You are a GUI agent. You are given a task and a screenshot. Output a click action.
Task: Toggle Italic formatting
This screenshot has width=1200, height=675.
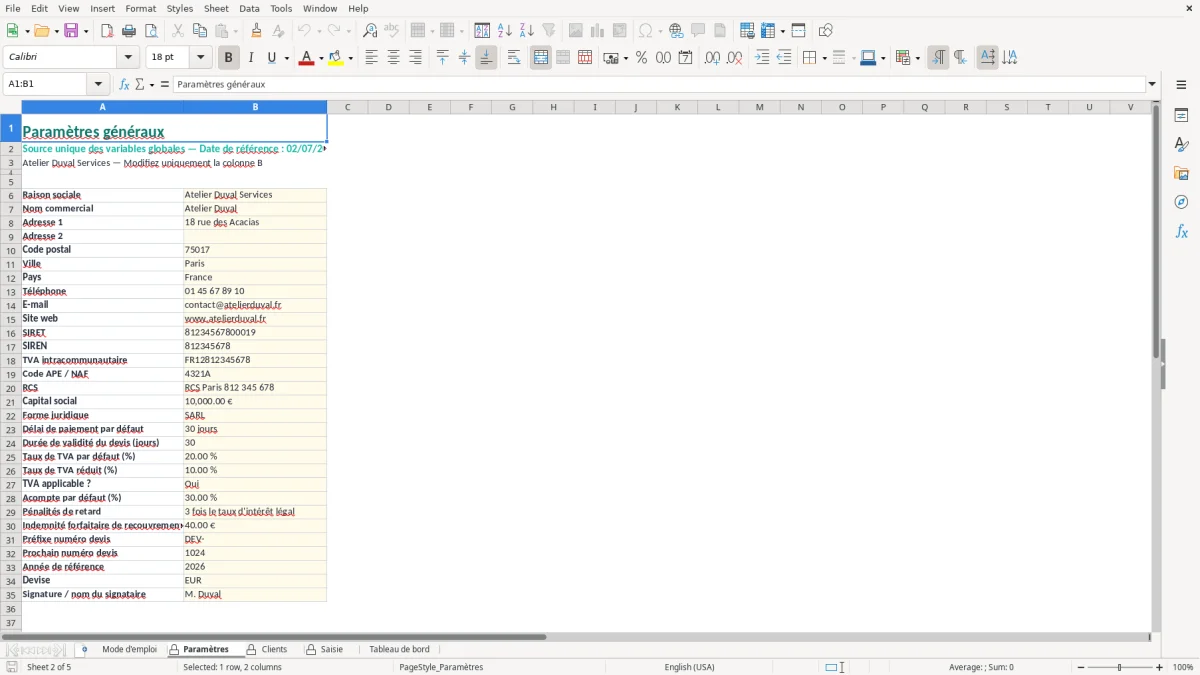click(250, 58)
